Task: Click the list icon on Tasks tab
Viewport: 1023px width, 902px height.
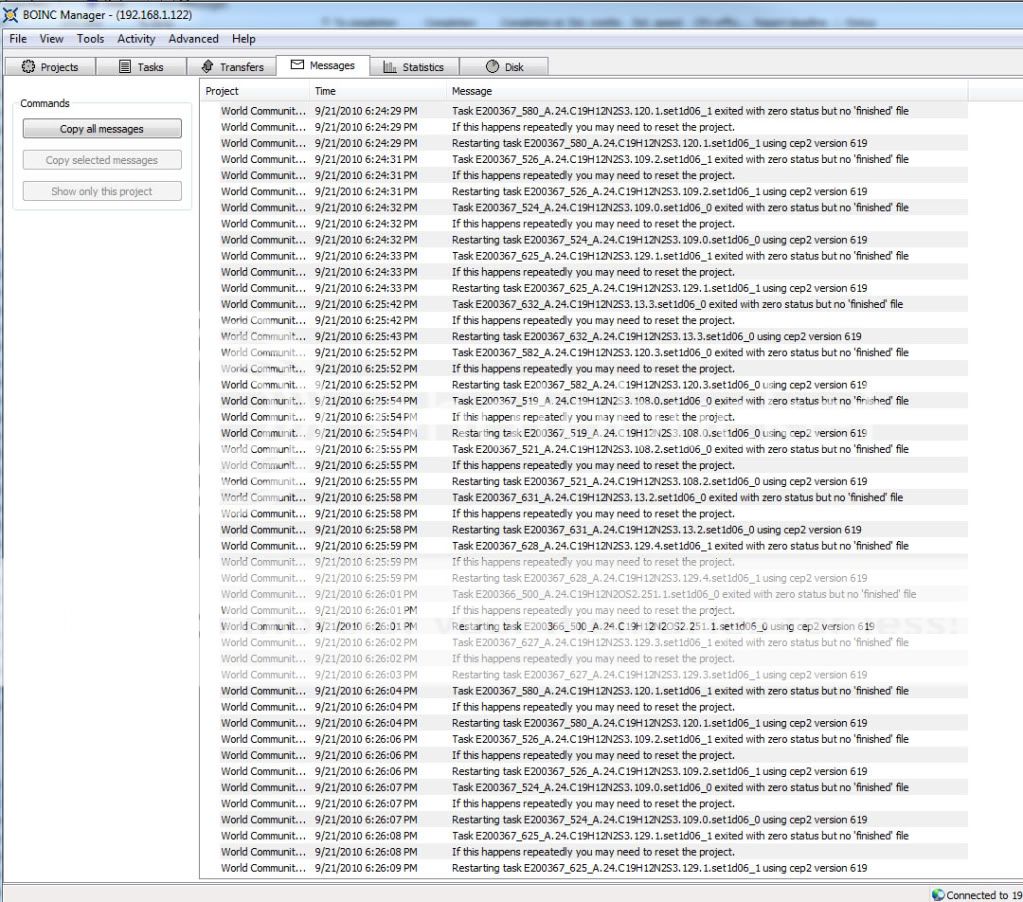Action: pyautogui.click(x=125, y=67)
